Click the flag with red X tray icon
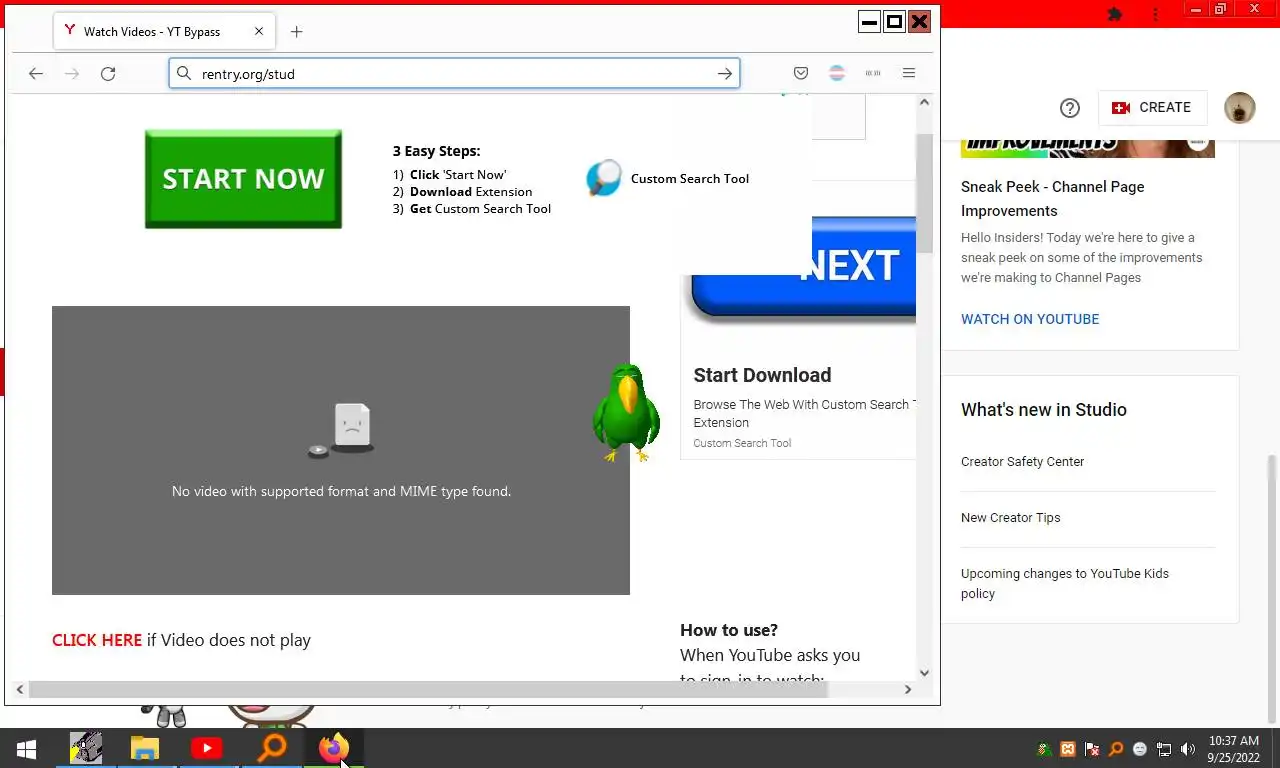 (1092, 749)
